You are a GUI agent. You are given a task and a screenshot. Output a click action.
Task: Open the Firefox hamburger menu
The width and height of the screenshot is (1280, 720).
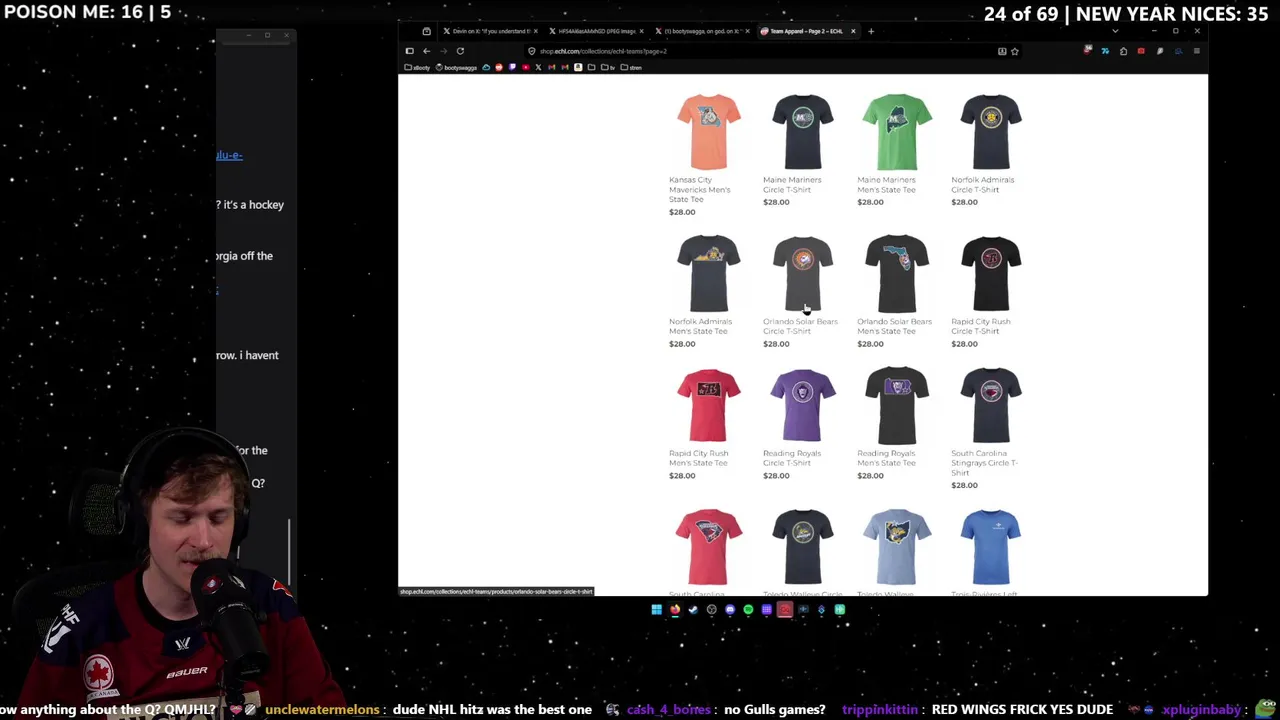coord(1196,51)
